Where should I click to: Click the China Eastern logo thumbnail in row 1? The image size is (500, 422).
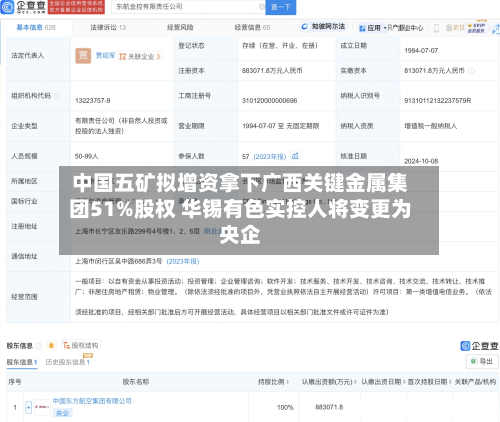(x=42, y=407)
